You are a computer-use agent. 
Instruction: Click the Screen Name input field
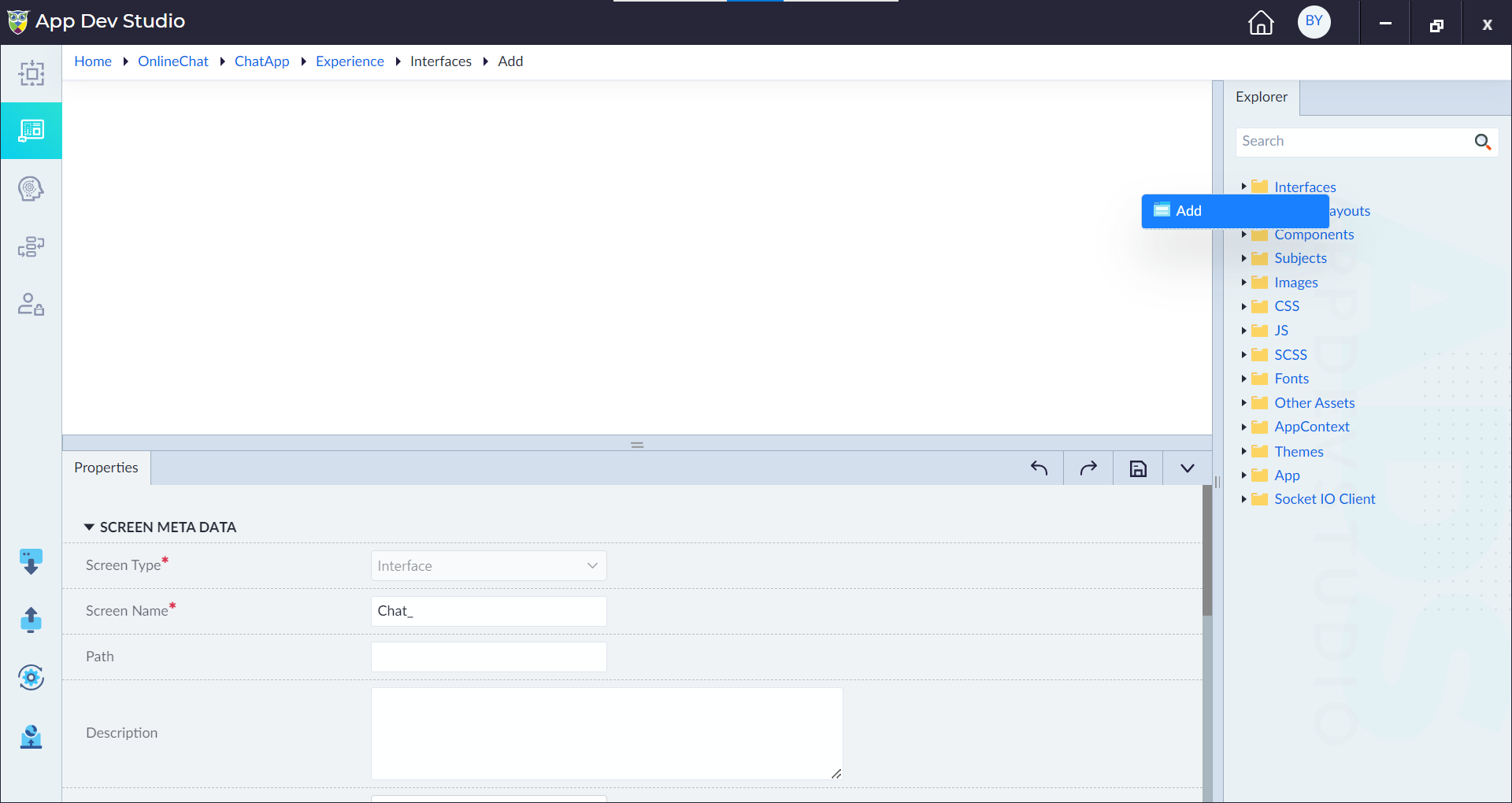pyautogui.click(x=489, y=612)
